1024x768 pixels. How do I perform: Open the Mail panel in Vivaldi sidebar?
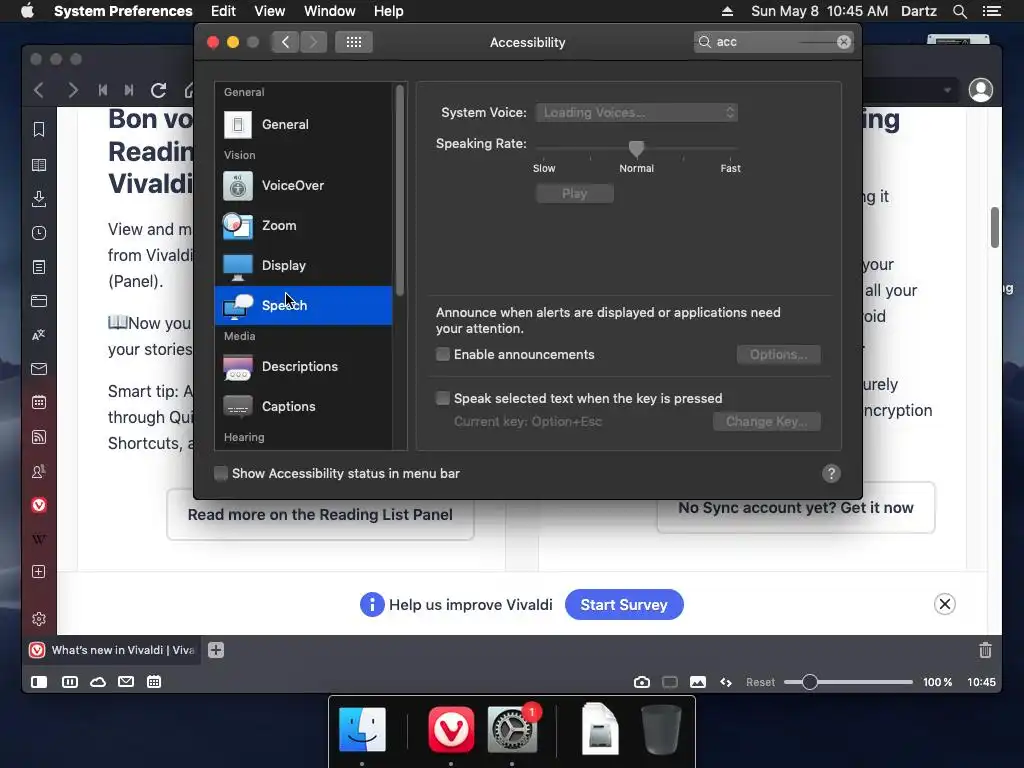tap(39, 369)
